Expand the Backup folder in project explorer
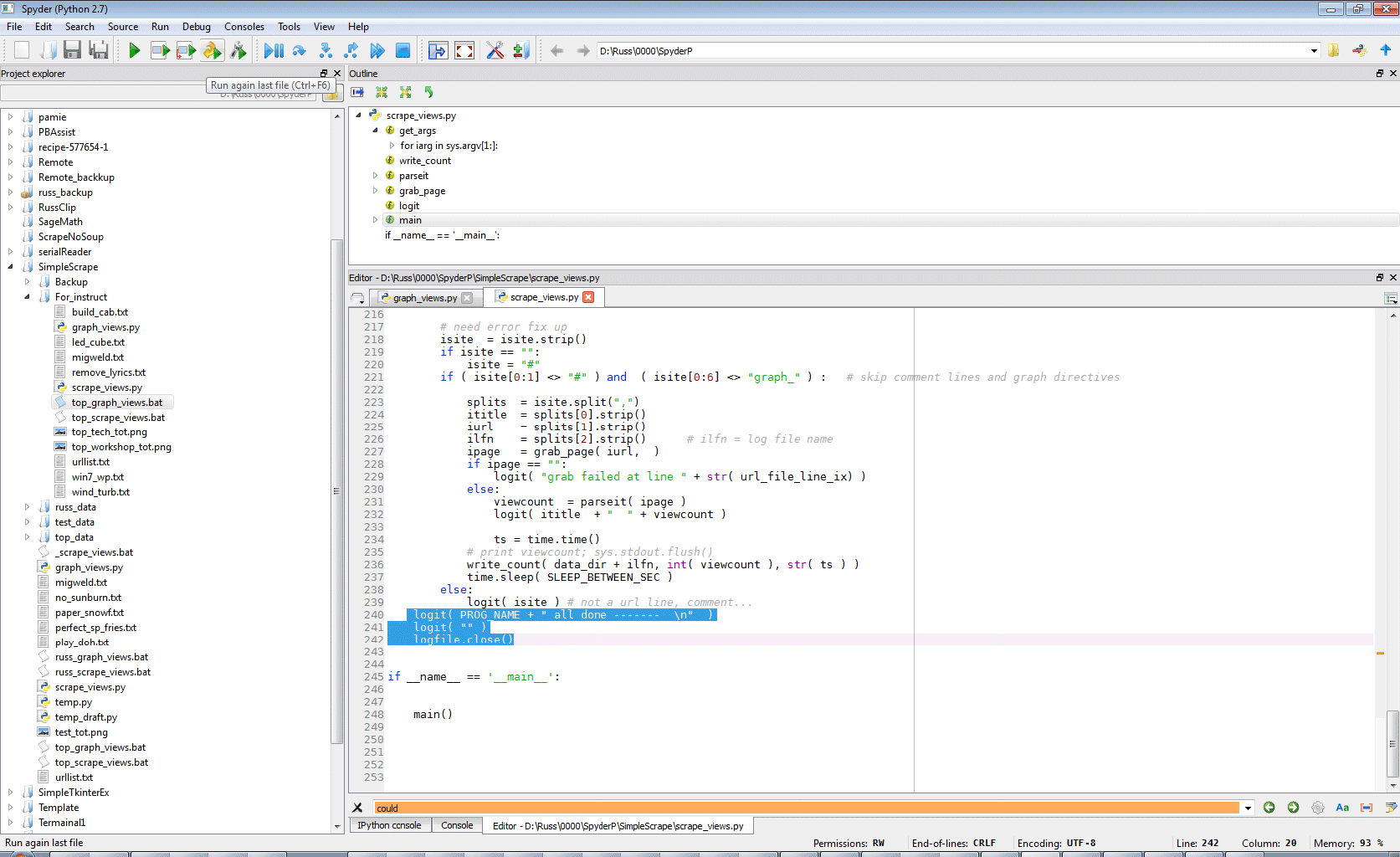 26,281
